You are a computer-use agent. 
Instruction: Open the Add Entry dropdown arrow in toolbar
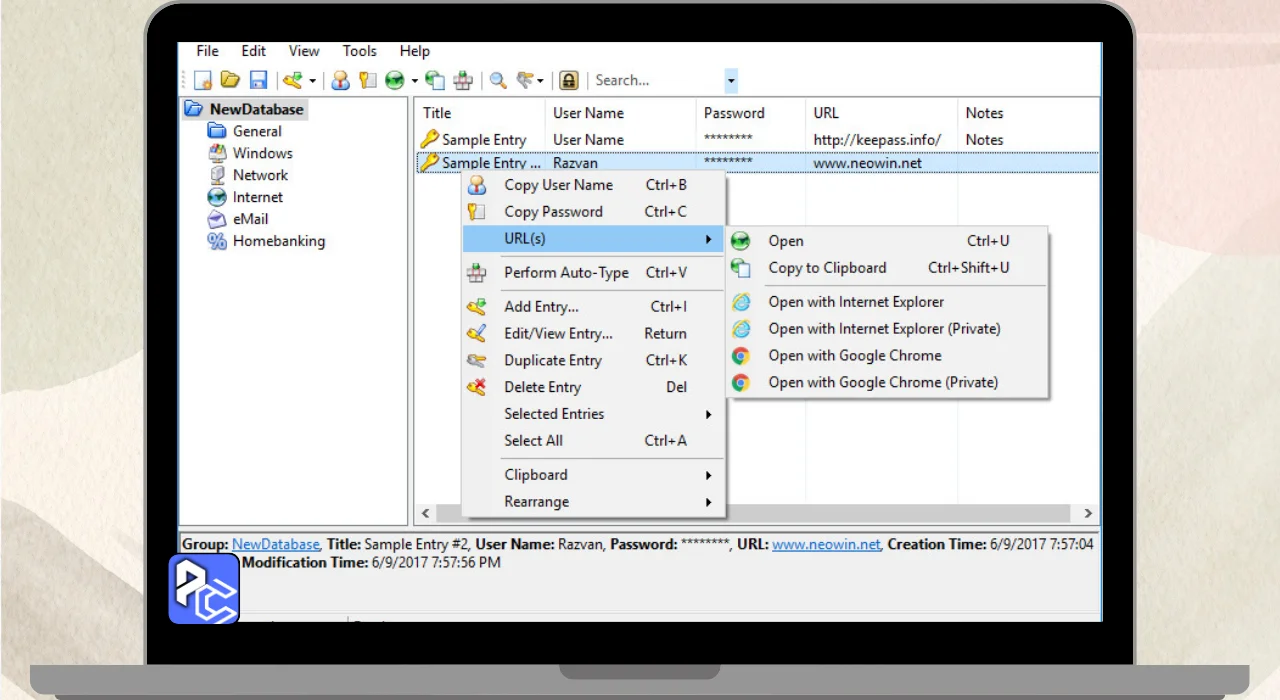click(312, 81)
